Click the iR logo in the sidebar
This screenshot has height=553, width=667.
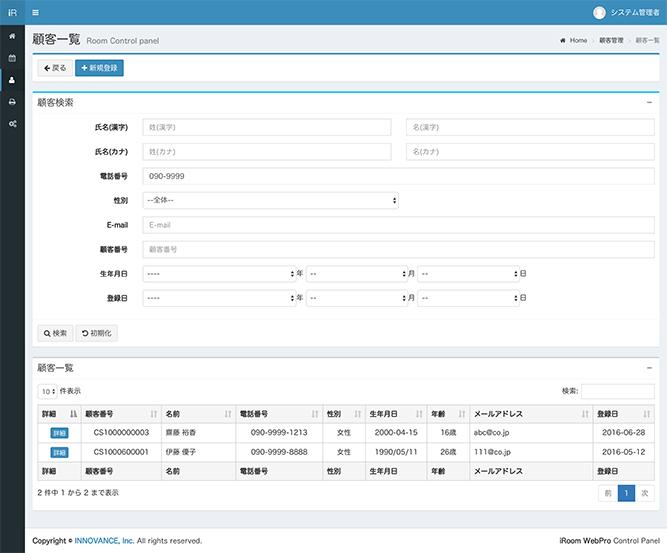(x=12, y=12)
